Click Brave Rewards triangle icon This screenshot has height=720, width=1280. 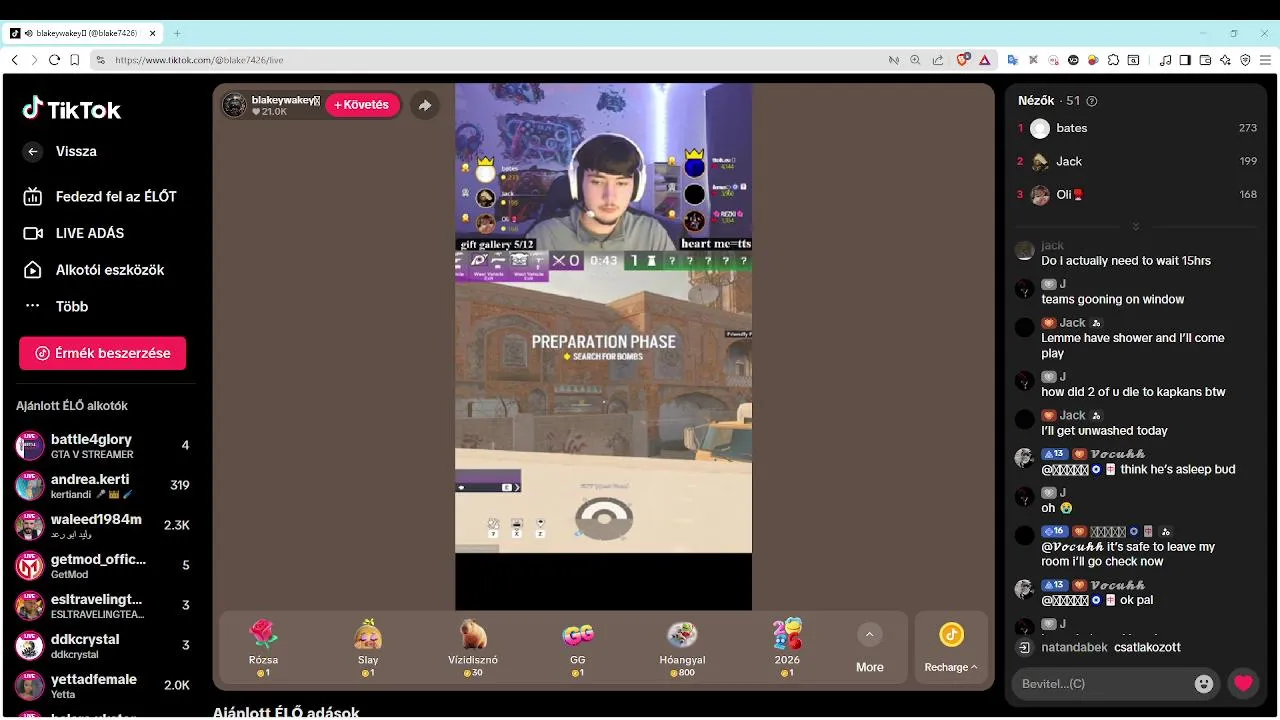(x=984, y=60)
